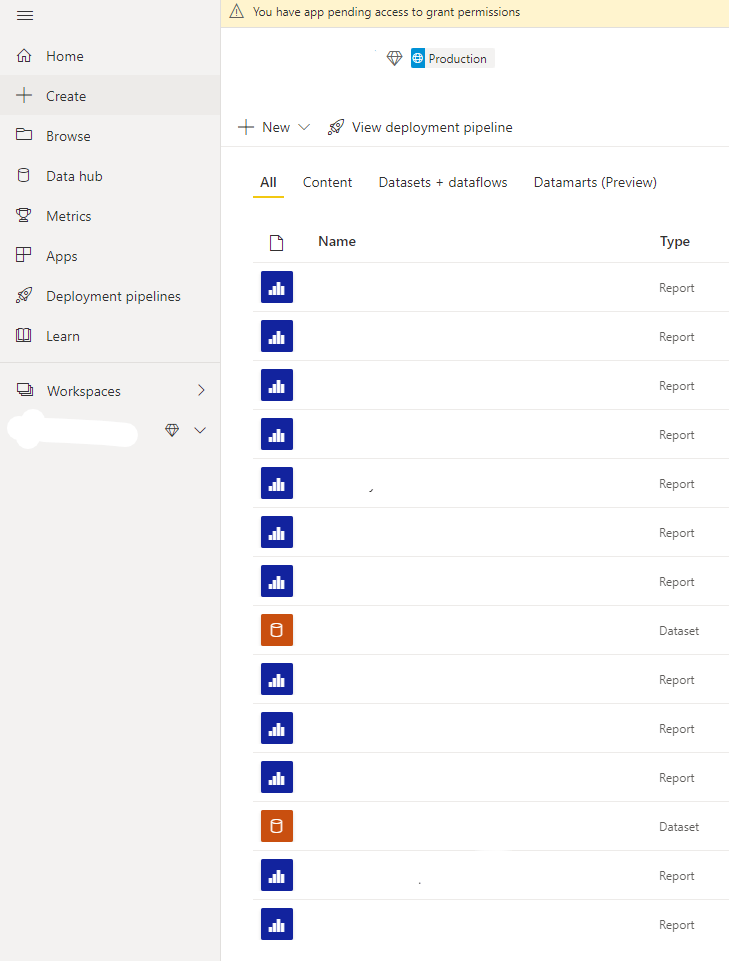Open the workspace options chevron near Production
Screen dimensions: 729x961
pyautogui.click(x=200, y=429)
